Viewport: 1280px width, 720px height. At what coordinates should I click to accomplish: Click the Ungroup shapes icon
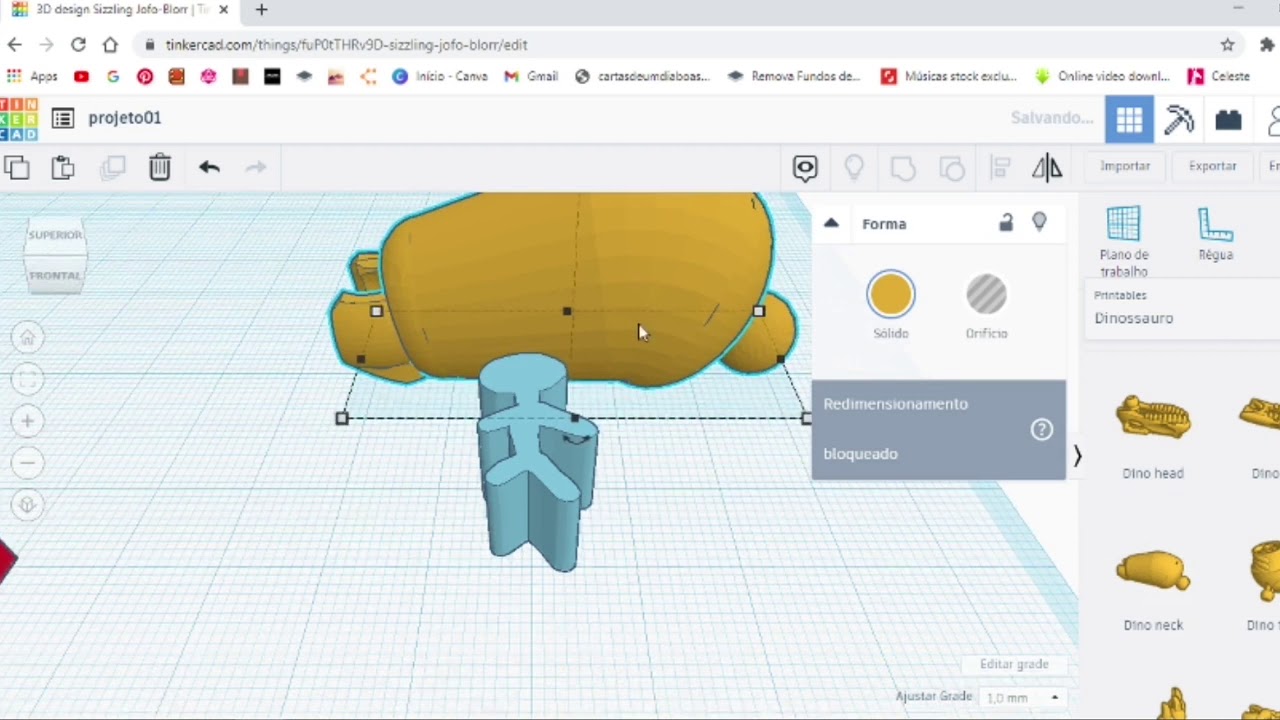click(952, 168)
